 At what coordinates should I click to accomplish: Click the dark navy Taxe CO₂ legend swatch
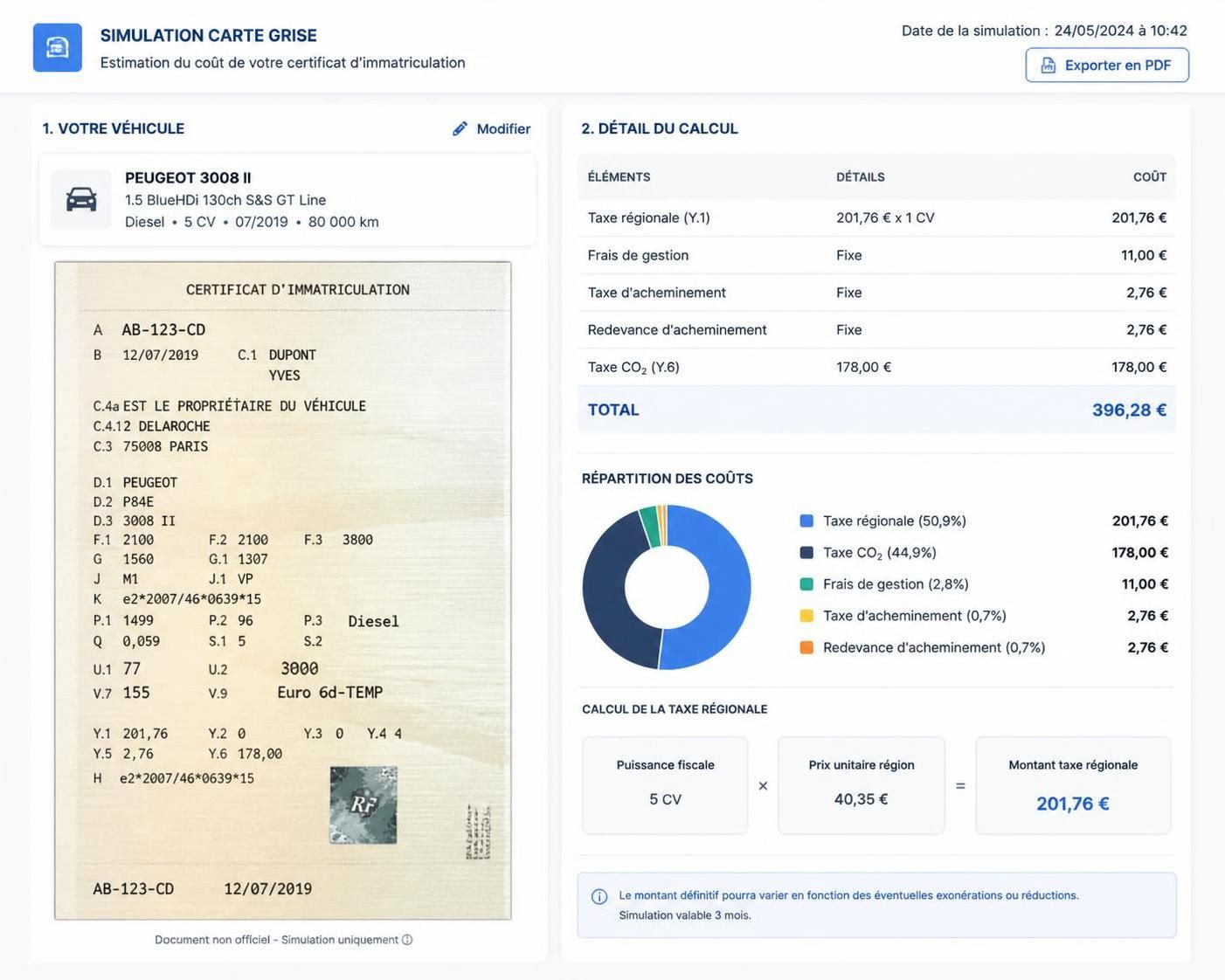tap(806, 553)
